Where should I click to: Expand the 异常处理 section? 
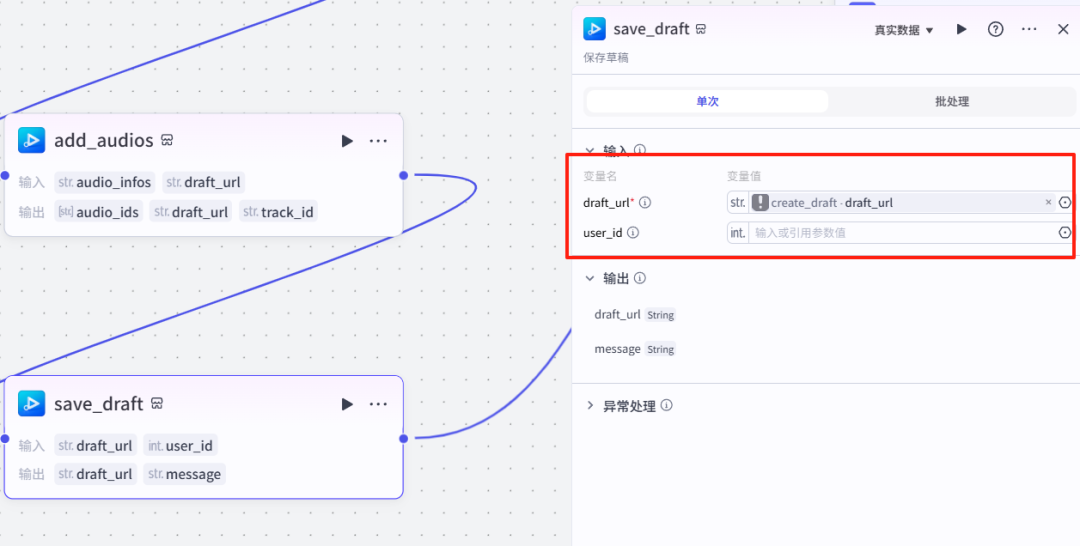(x=590, y=406)
